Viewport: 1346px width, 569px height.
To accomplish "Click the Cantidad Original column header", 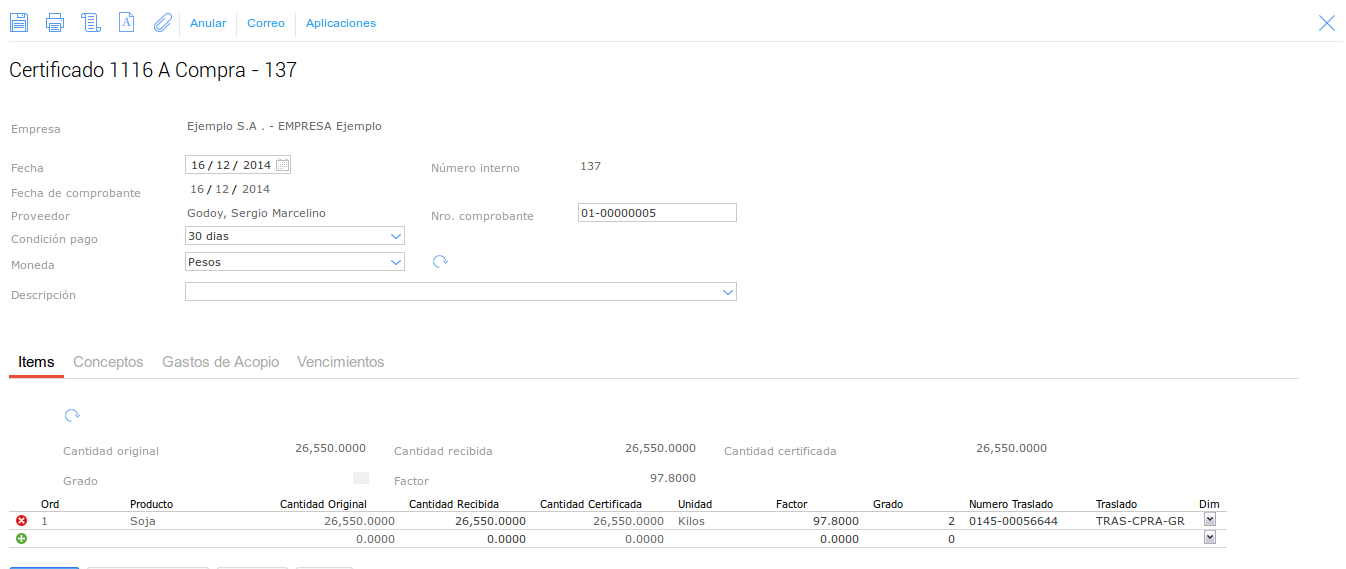I will click(324, 504).
